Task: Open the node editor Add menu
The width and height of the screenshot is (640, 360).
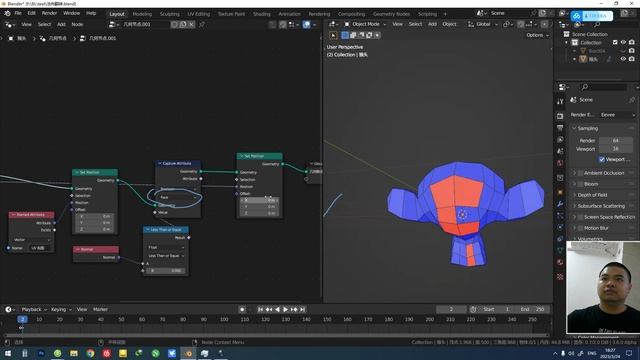Action: click(x=61, y=24)
